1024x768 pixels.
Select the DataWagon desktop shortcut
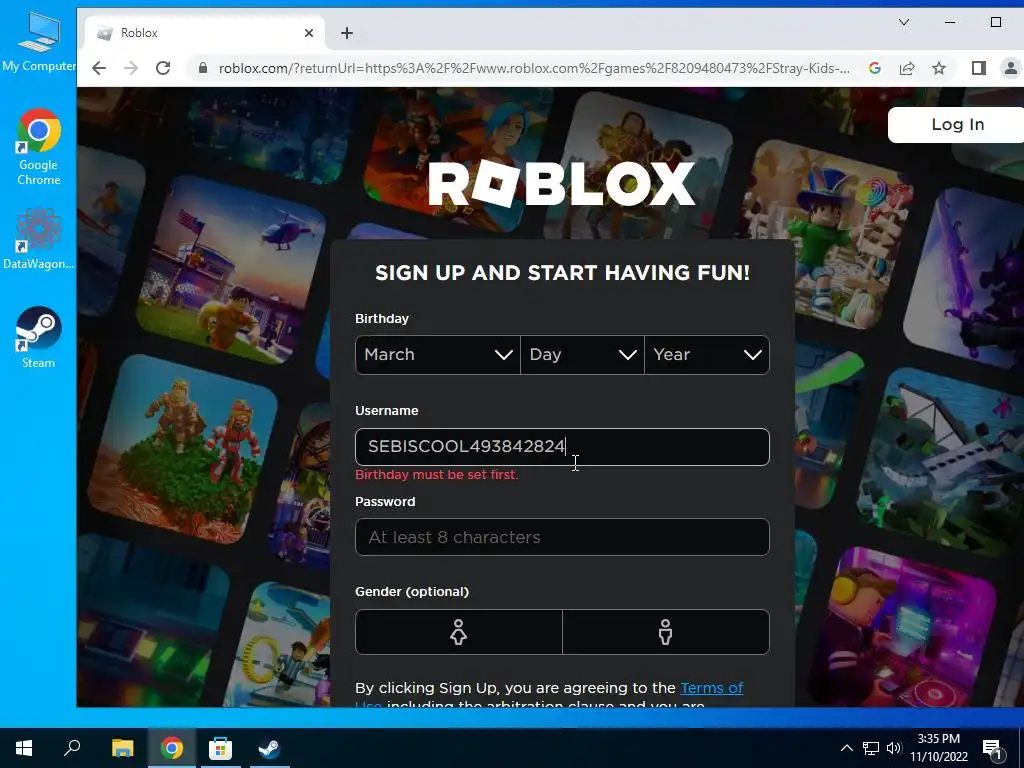point(39,239)
